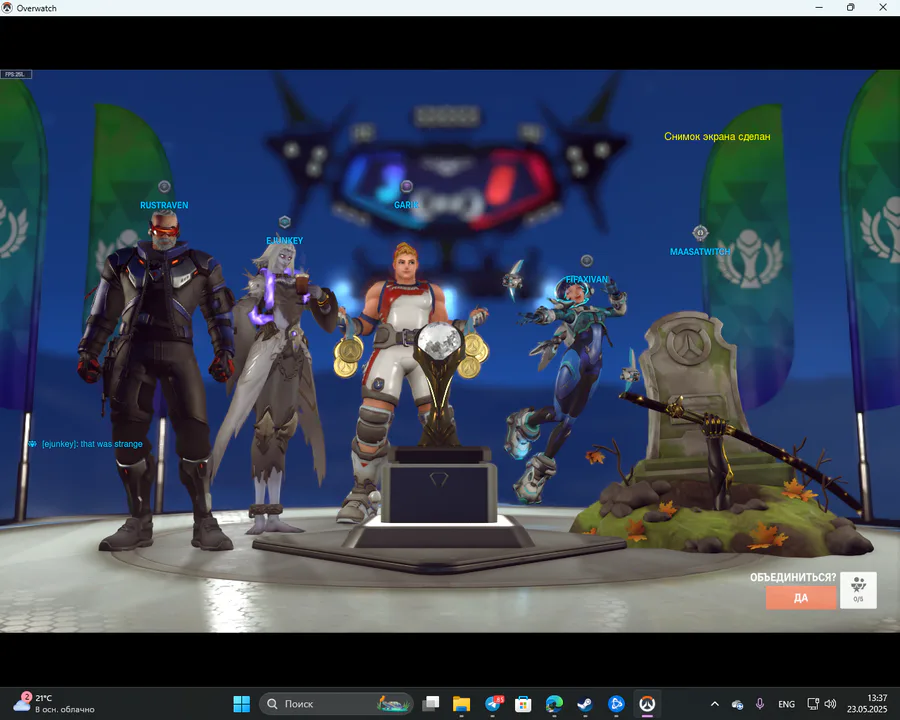Image resolution: width=900 pixels, height=720 pixels.
Task: Click the rank badge above RUSTRAVEN
Action: coord(164,187)
